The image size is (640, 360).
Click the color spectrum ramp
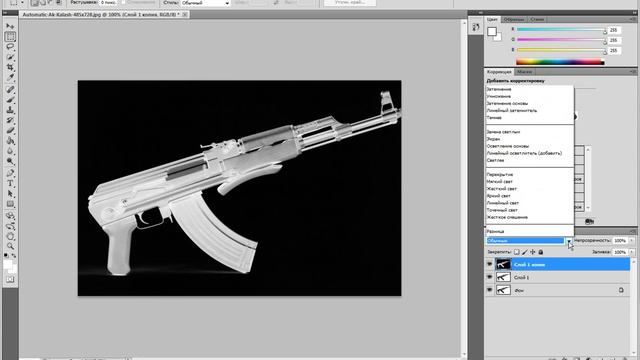560,62
